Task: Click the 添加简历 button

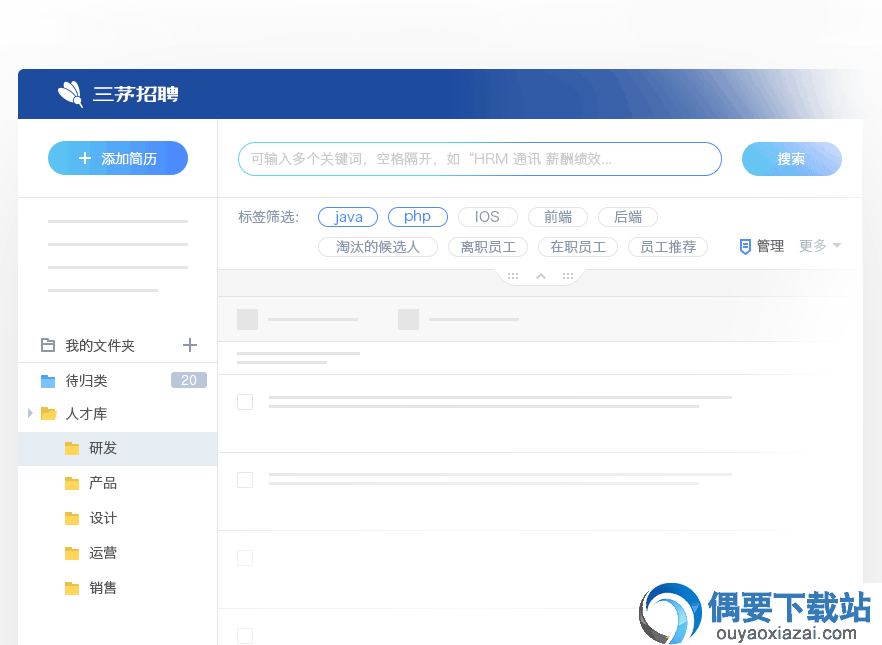Action: tap(118, 158)
